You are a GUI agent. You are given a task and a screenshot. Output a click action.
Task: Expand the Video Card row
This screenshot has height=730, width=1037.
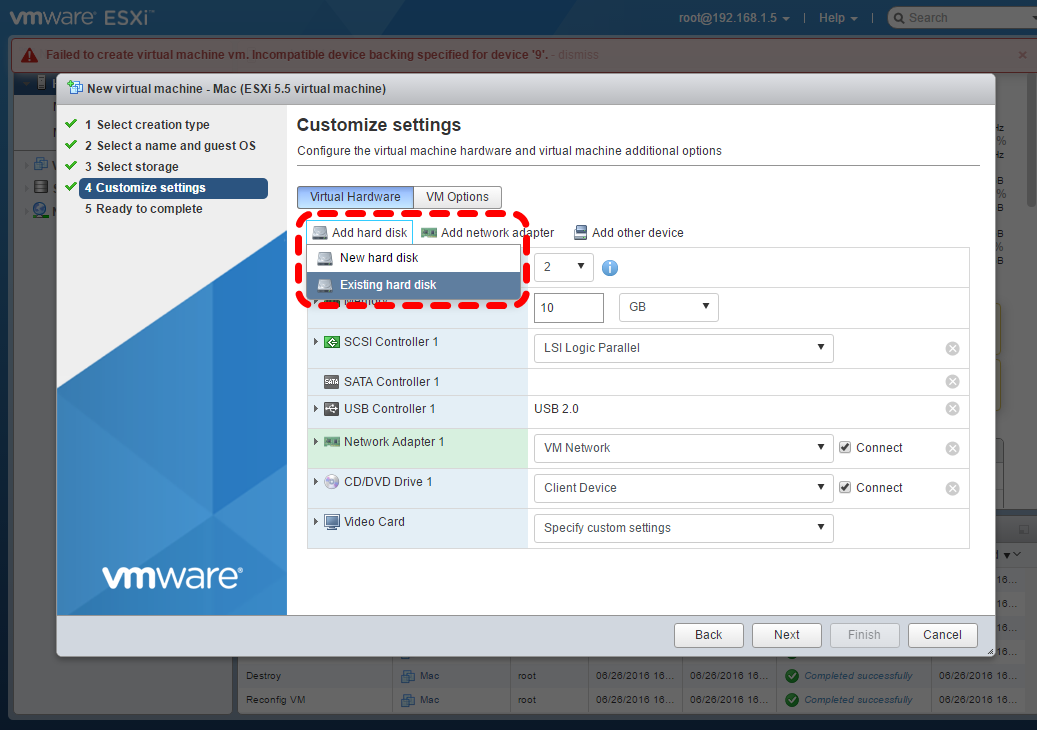(315, 522)
